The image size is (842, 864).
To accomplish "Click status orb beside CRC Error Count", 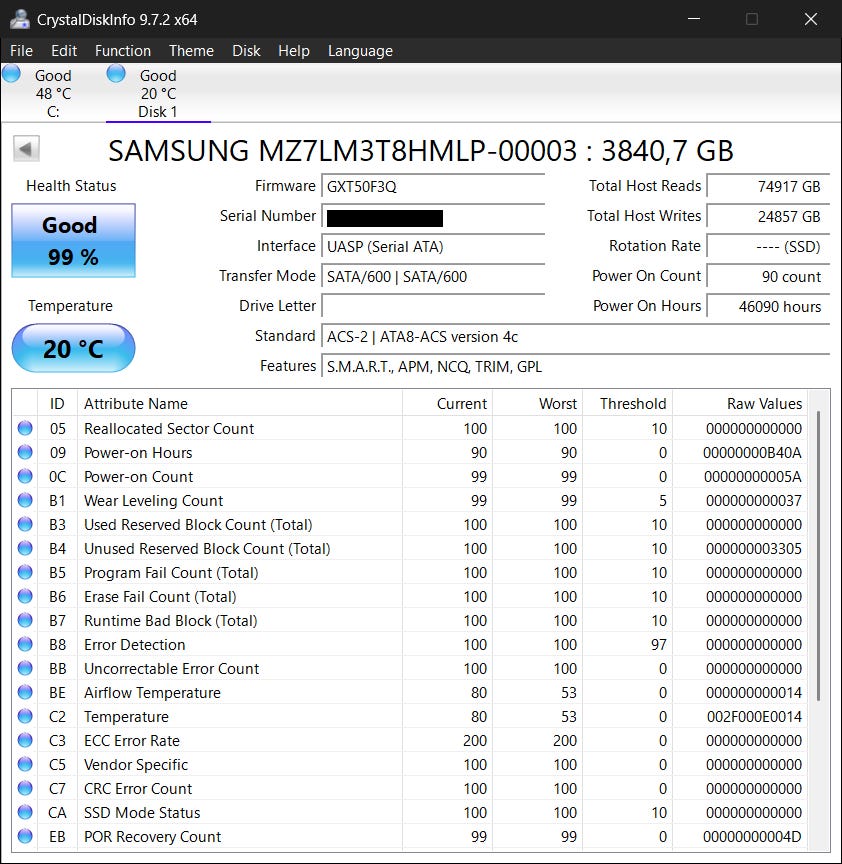I will pyautogui.click(x=25, y=789).
